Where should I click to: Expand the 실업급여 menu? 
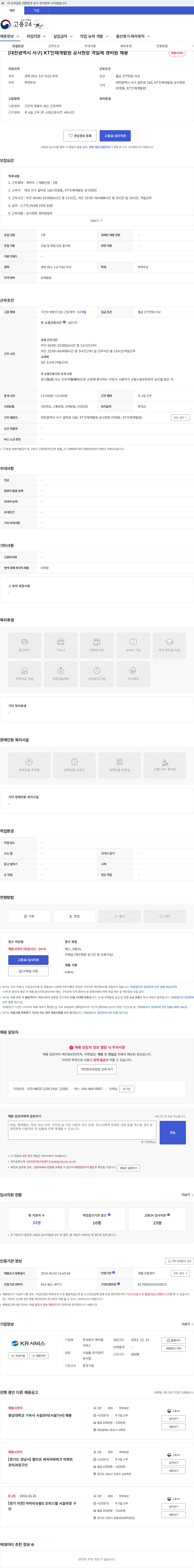[63, 37]
